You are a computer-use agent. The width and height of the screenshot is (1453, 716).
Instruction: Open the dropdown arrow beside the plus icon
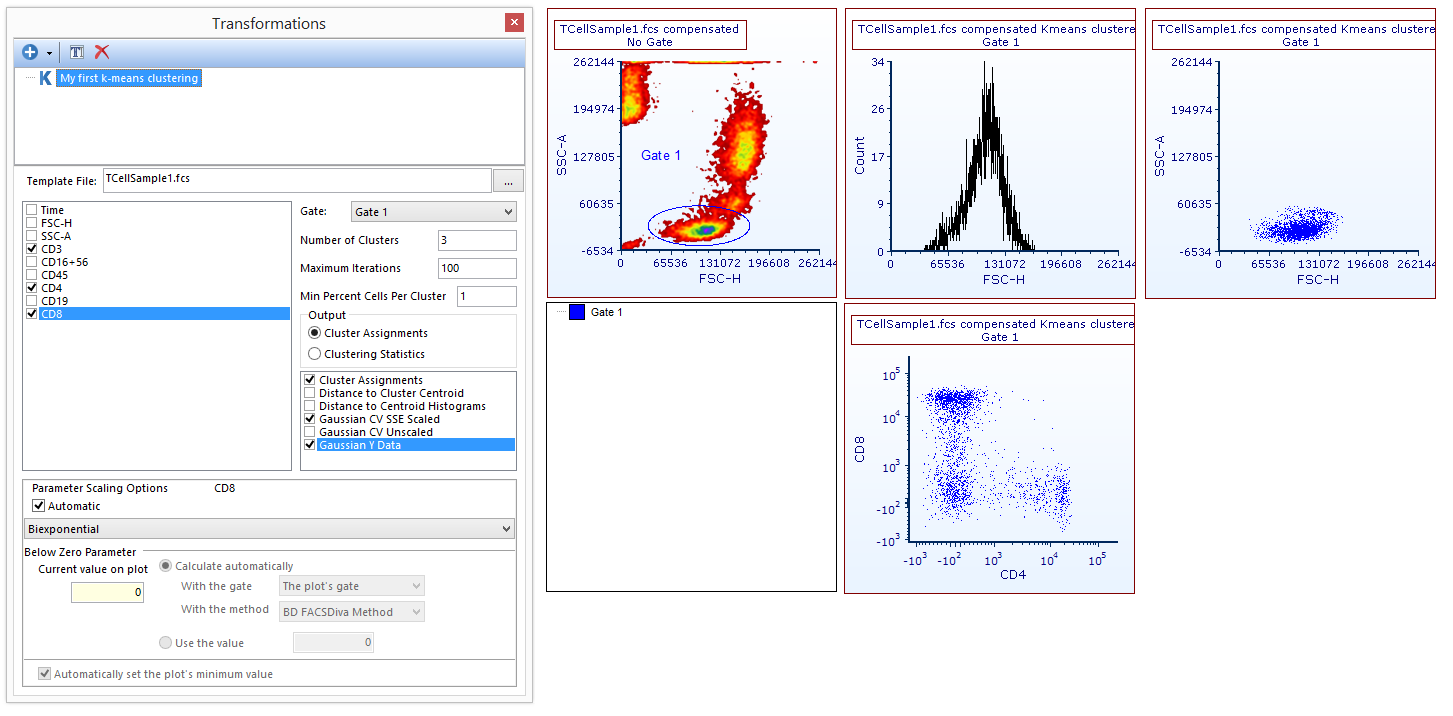(49, 53)
